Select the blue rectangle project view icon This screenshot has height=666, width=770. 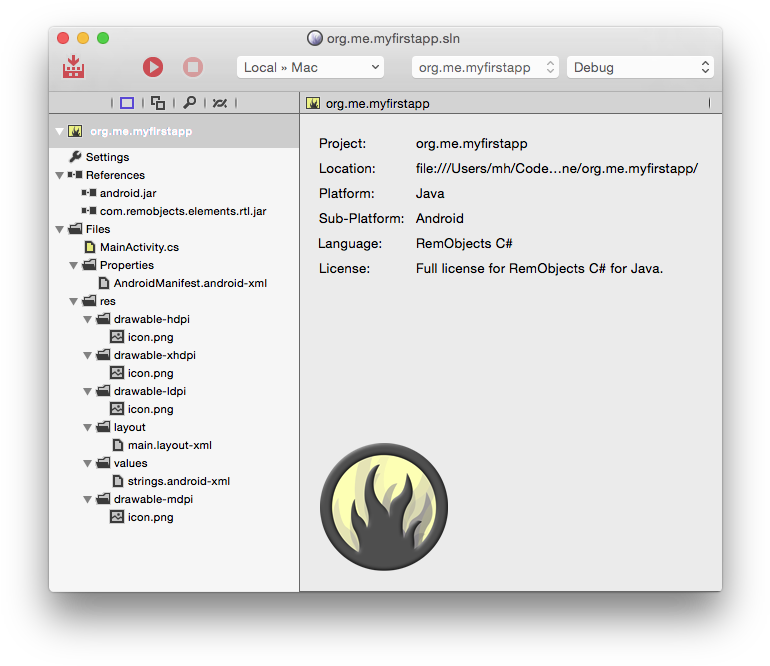pyautogui.click(x=127, y=103)
